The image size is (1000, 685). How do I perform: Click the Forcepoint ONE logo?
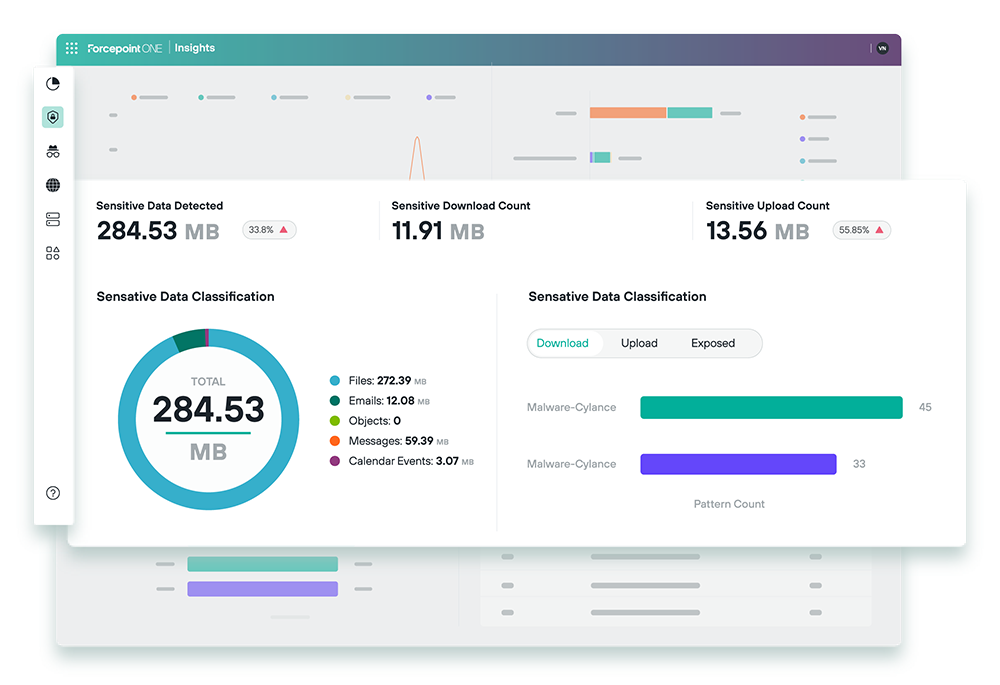[x=125, y=48]
